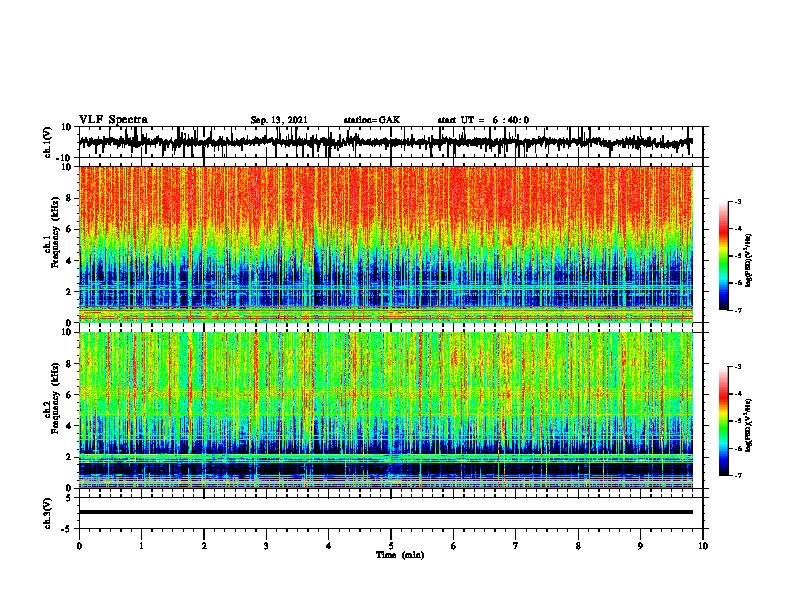The height and width of the screenshot is (612, 792).
Task: Click the time axis tick label "1"
Action: (x=141, y=546)
